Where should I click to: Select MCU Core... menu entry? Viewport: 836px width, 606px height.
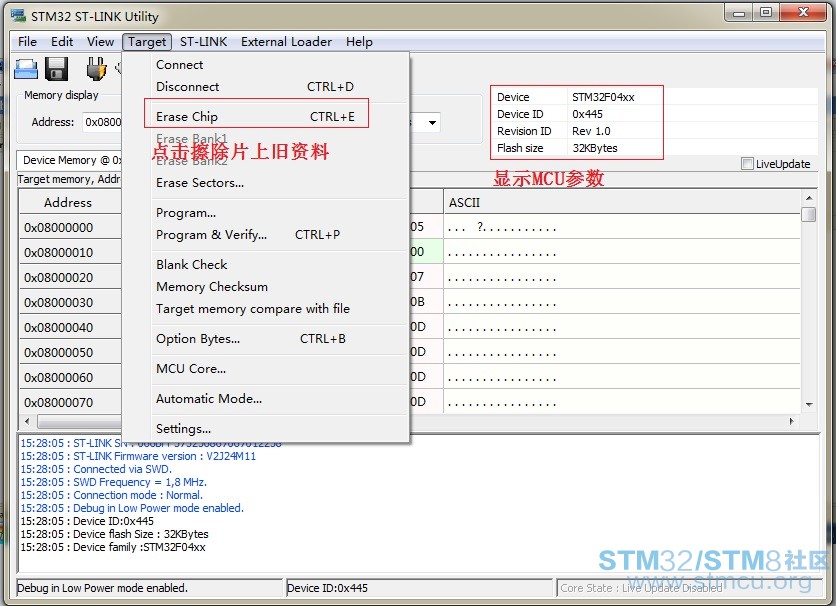[266, 368]
